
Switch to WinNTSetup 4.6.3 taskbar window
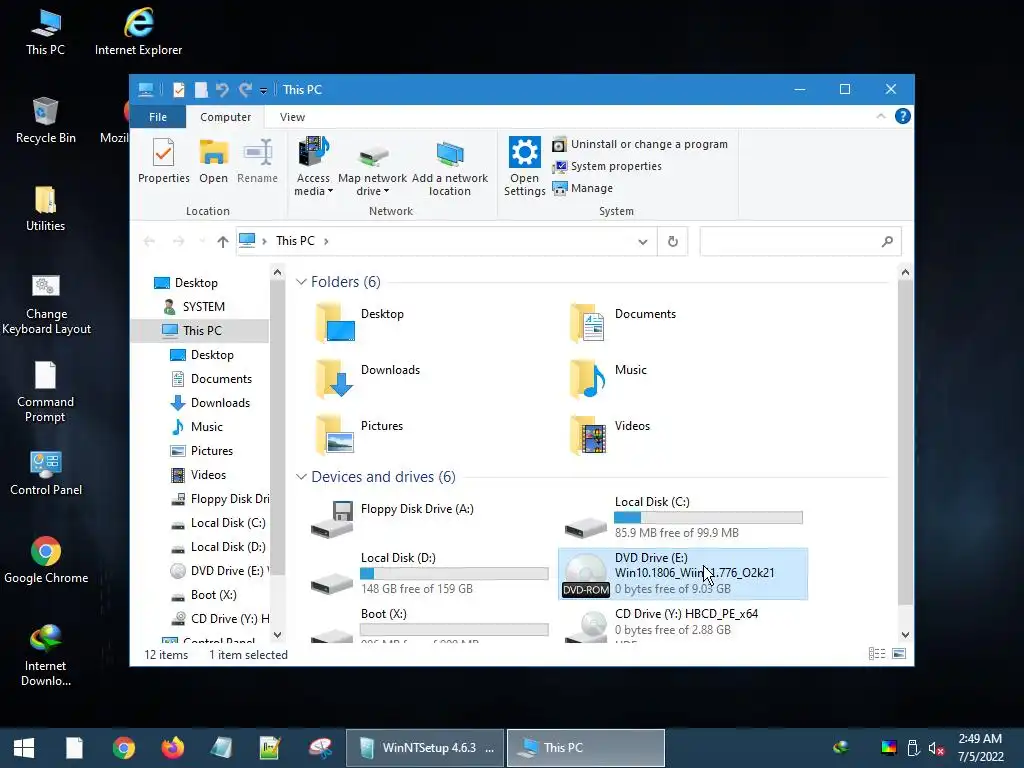tap(425, 748)
